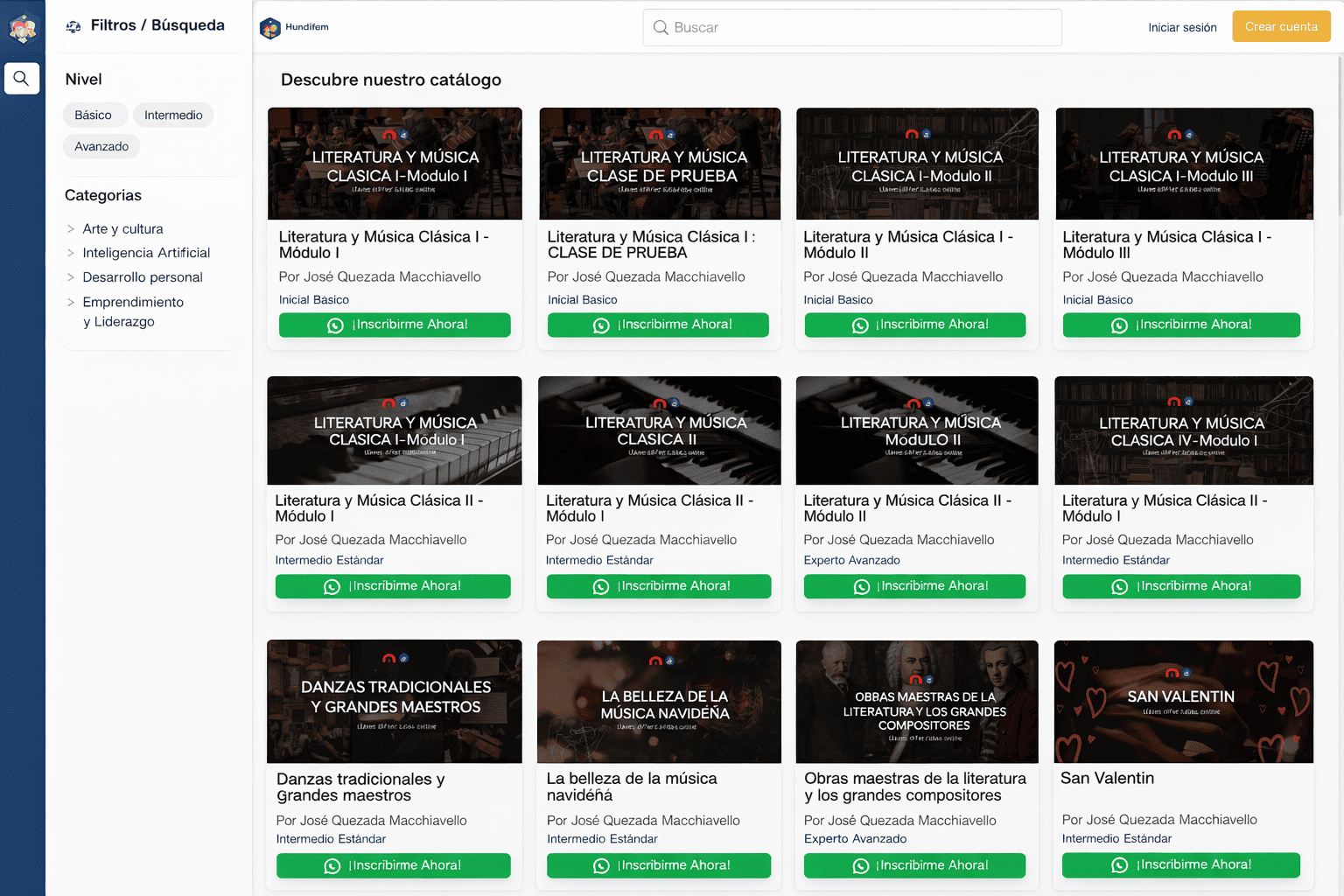
Task: Open La belleza de la música navideña title
Action: coord(631,787)
